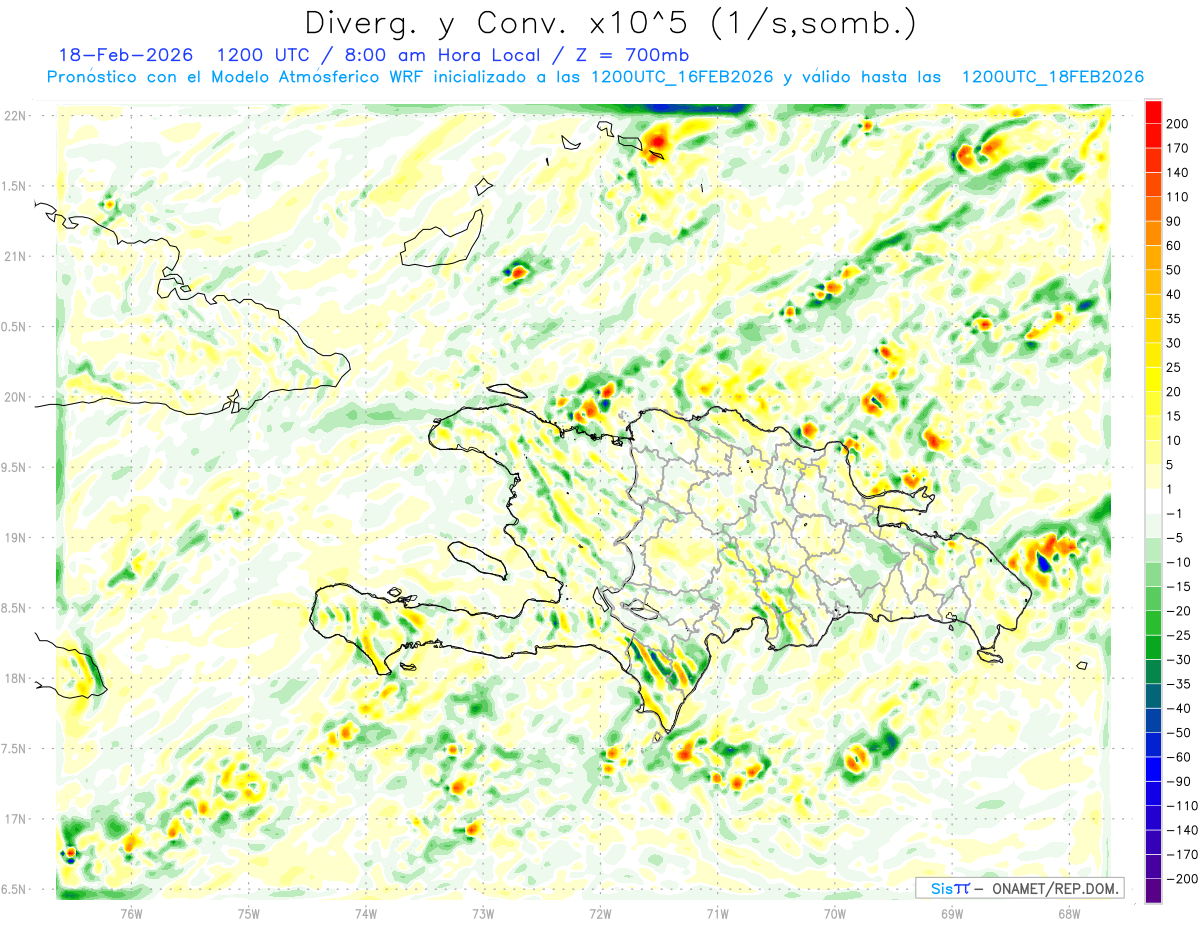Click the '-25' color scale value
Image resolution: width=1200 pixels, height=927 pixels.
(1178, 636)
